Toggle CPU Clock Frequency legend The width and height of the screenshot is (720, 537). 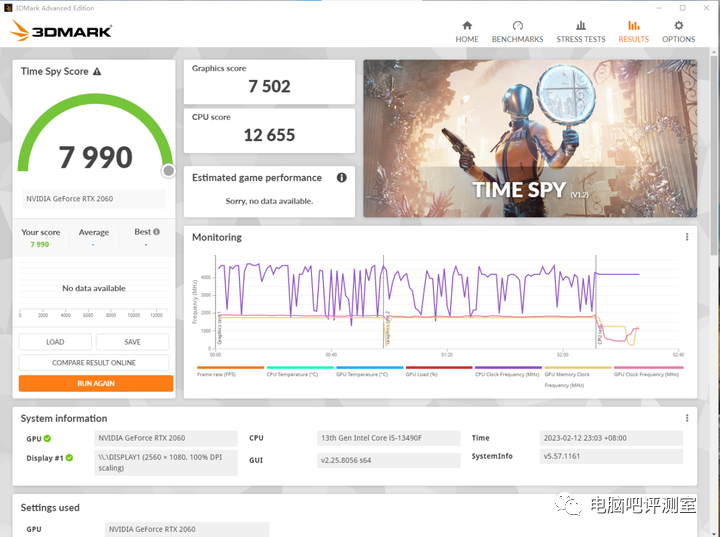[x=508, y=371]
